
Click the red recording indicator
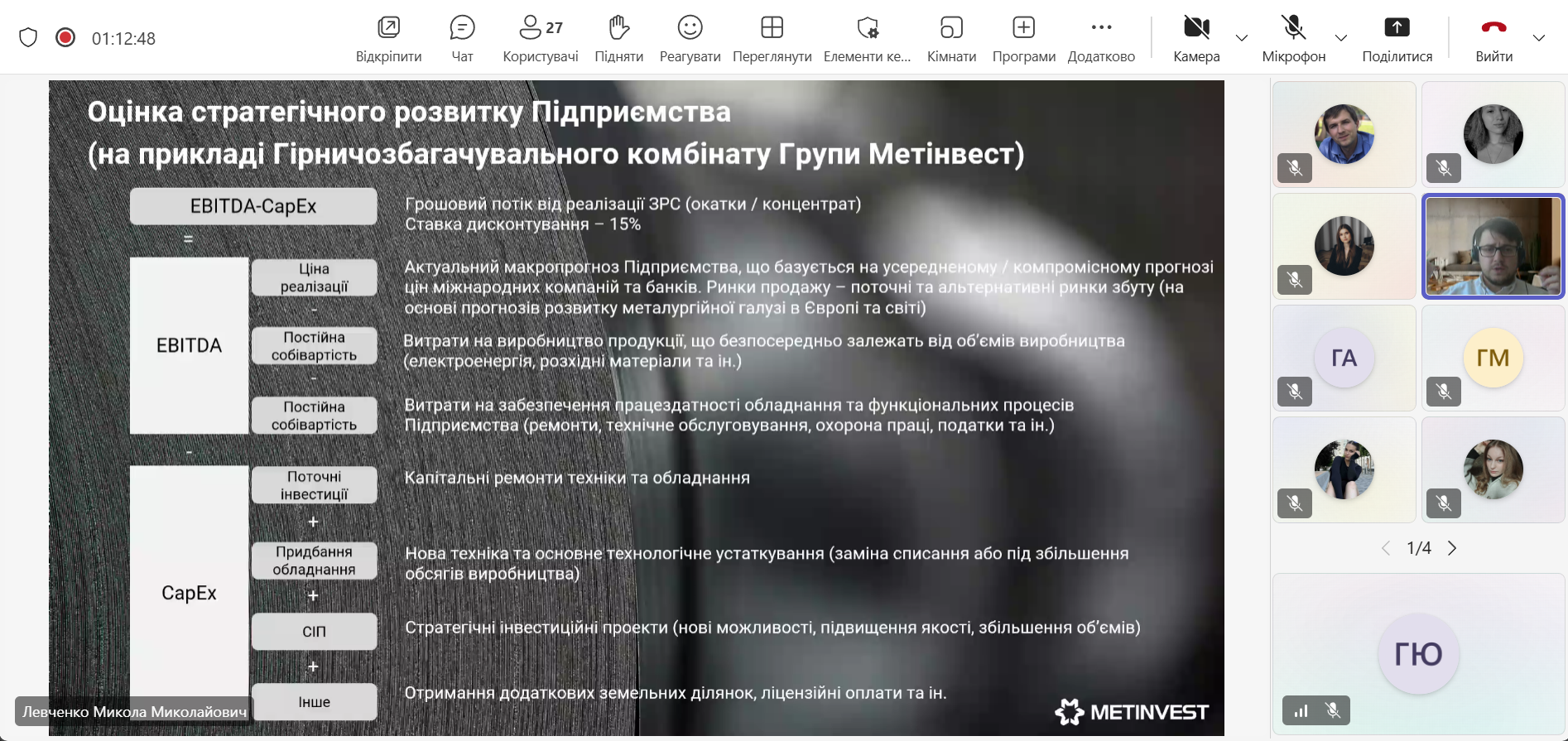(x=65, y=38)
